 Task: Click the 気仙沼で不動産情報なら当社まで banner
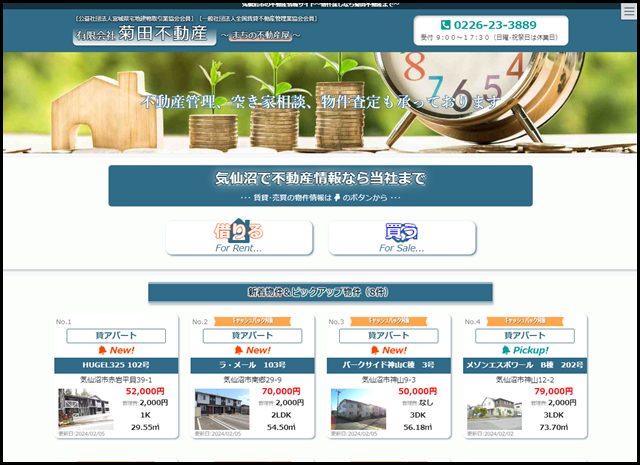point(320,186)
